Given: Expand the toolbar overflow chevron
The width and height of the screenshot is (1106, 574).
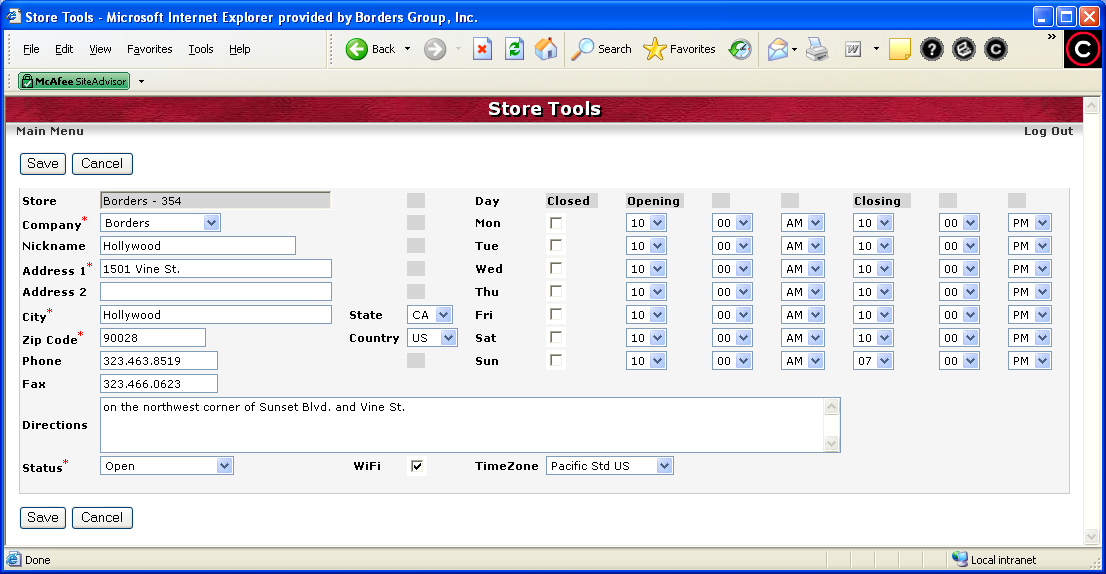Looking at the screenshot, I should (x=1052, y=37).
